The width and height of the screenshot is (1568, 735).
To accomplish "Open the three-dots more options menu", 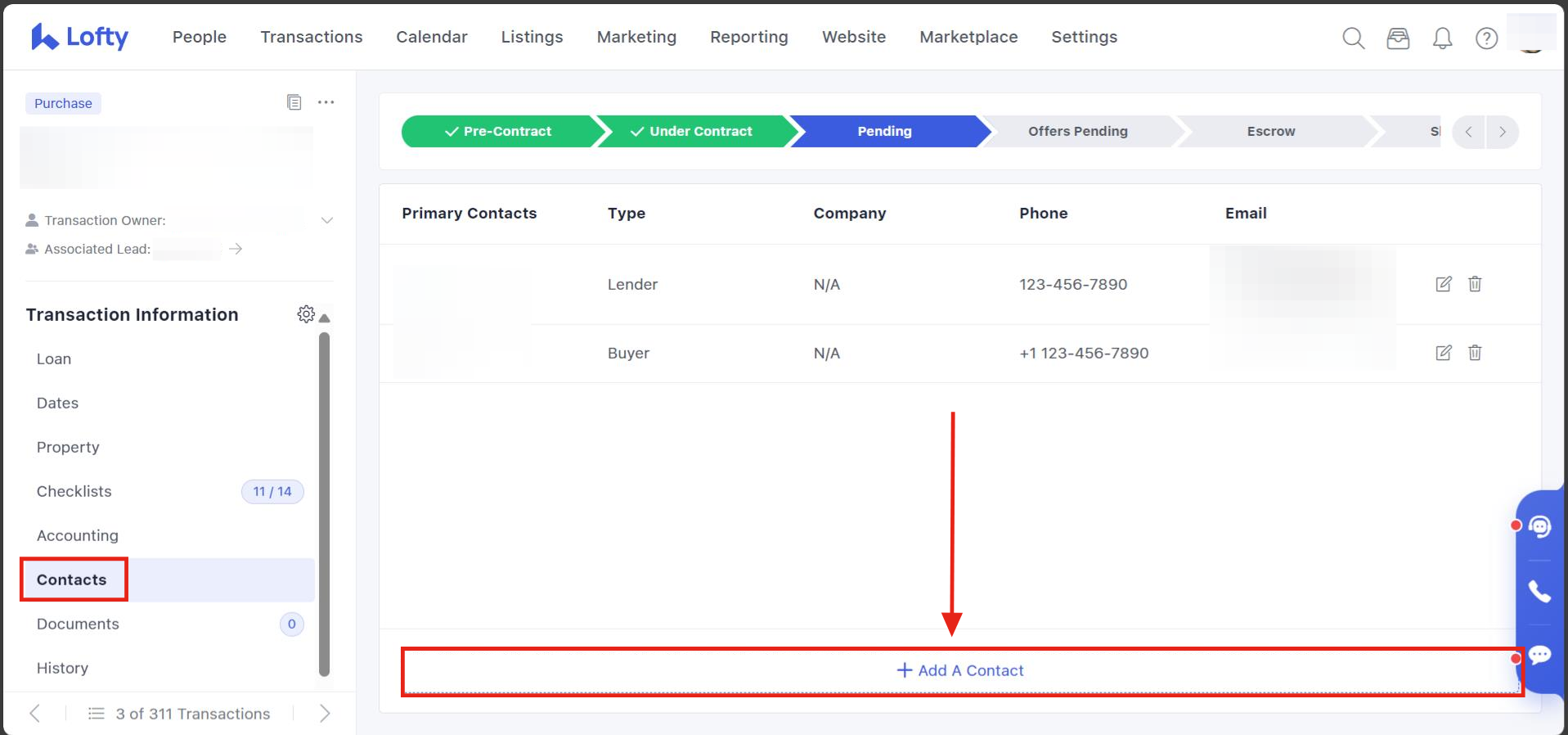I will (326, 102).
